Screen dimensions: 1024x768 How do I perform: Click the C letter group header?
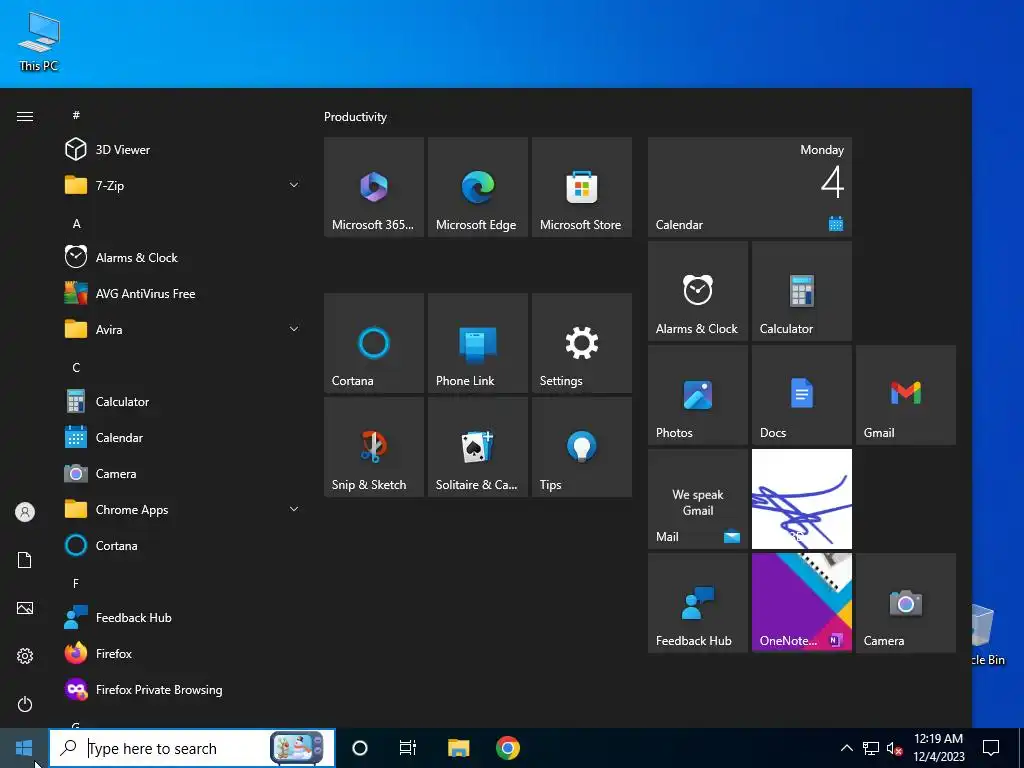pos(76,368)
